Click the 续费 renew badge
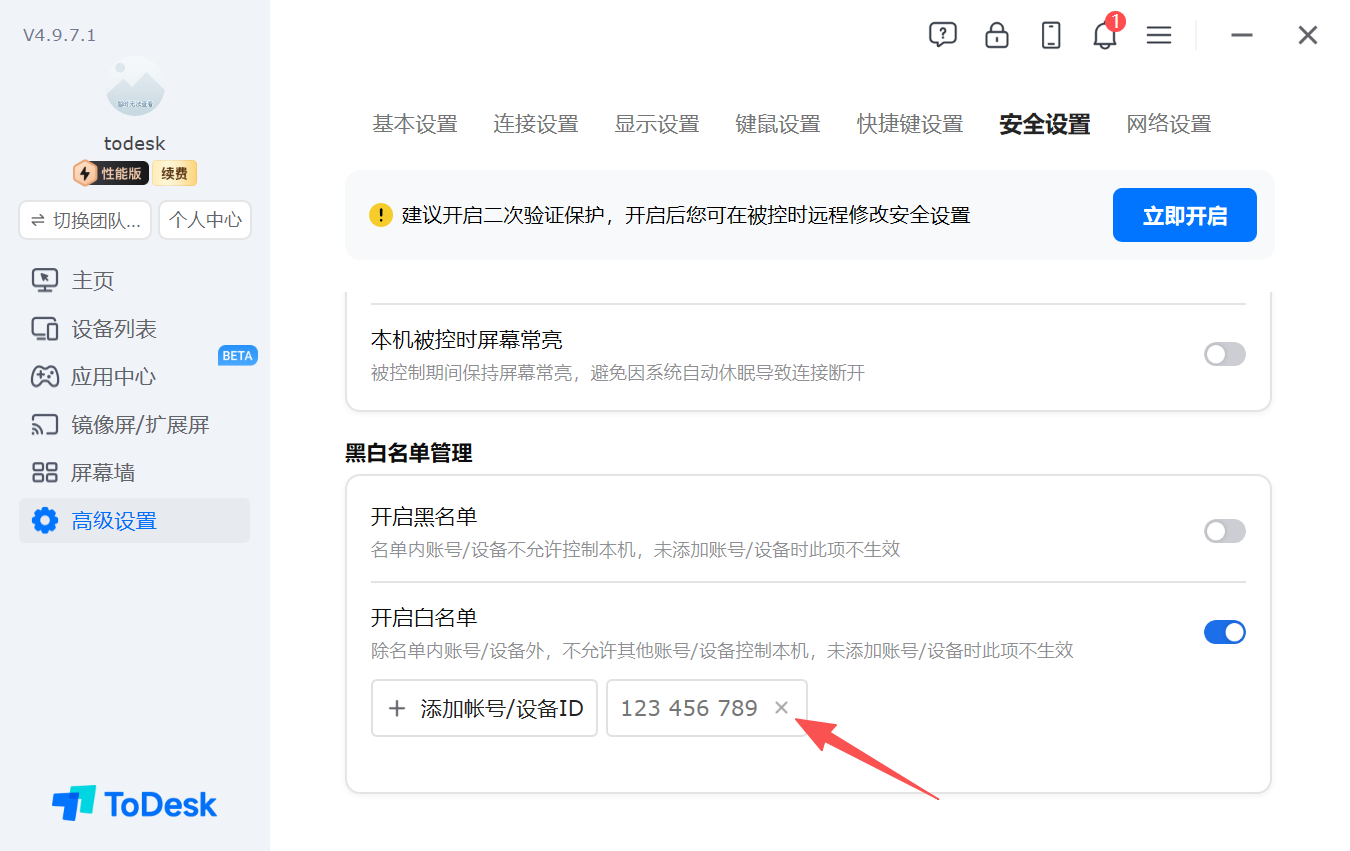The height and width of the screenshot is (851, 1350). click(x=175, y=173)
